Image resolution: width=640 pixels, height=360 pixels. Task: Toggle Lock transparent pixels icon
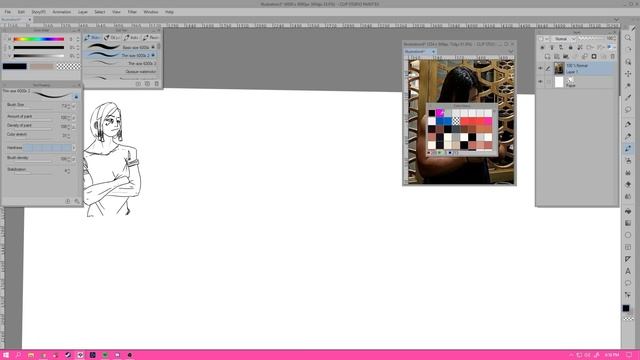pyautogui.click(x=580, y=47)
